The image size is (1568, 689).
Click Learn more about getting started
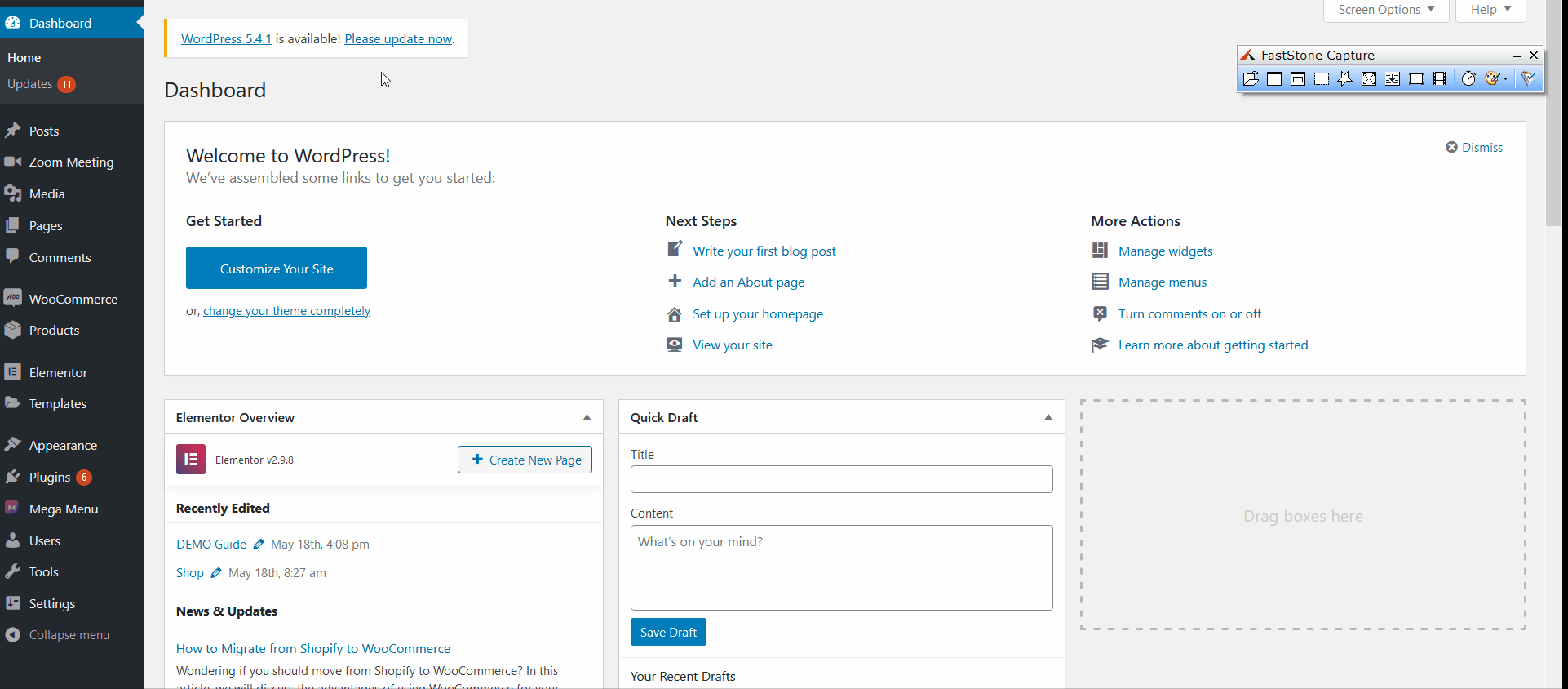pyautogui.click(x=1213, y=345)
